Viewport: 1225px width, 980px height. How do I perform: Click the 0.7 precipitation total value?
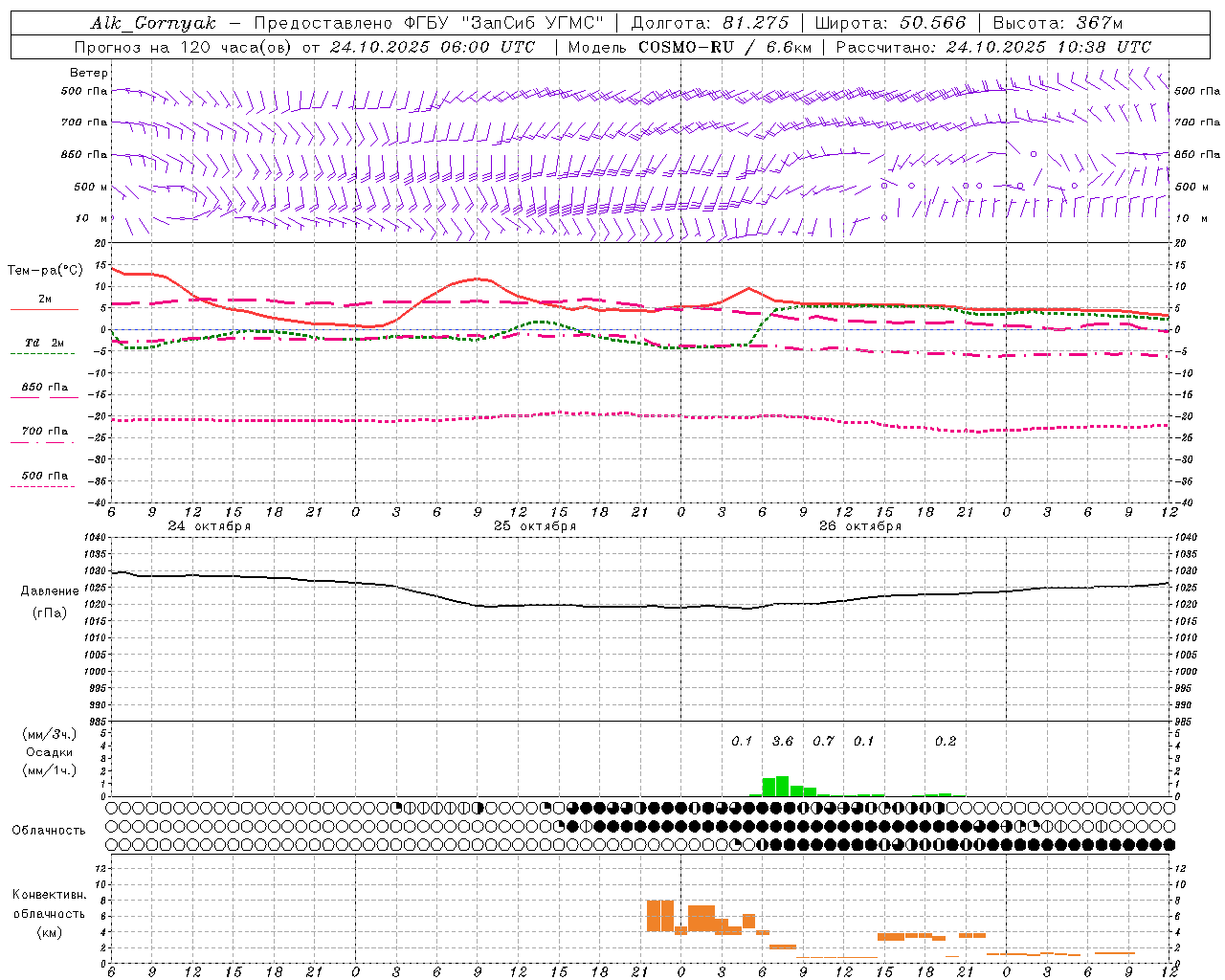(823, 741)
